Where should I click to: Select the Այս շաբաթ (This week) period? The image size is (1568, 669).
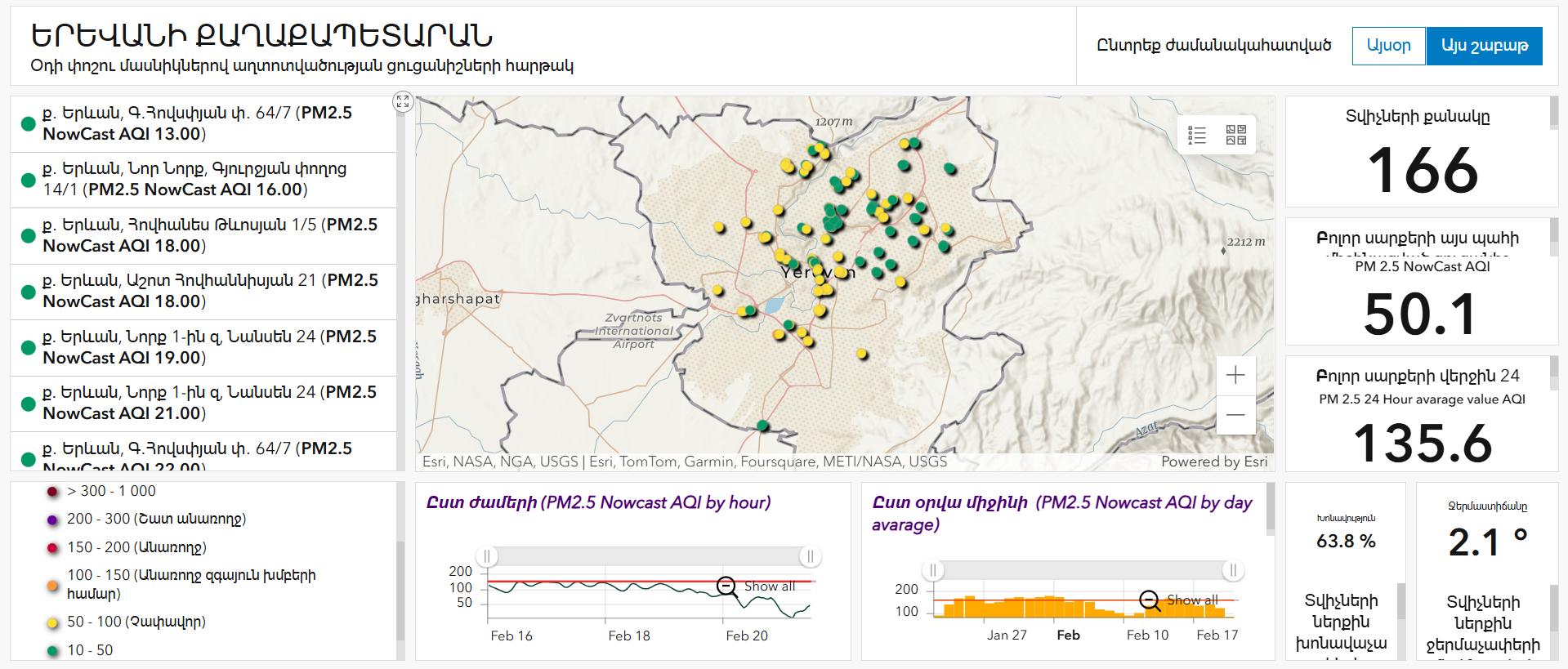point(1484,46)
